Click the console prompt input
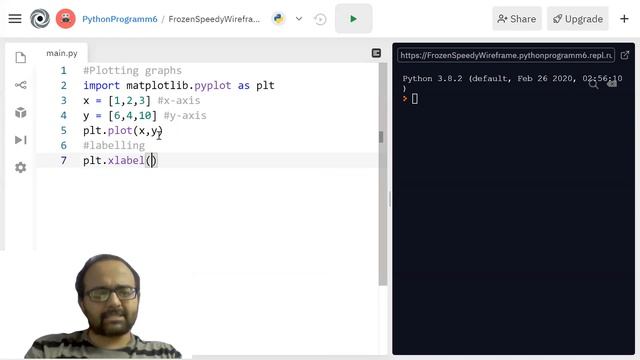The width and height of the screenshot is (640, 360). pyautogui.click(x=415, y=99)
